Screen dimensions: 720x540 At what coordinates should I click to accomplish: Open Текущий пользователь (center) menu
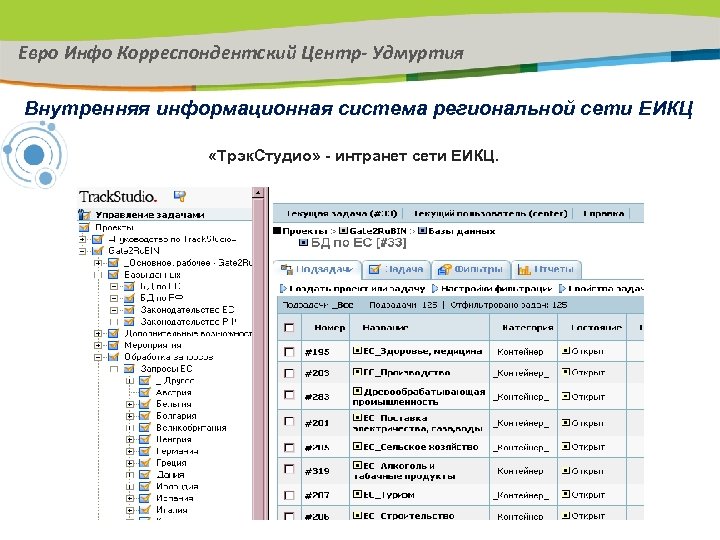pyautogui.click(x=490, y=214)
